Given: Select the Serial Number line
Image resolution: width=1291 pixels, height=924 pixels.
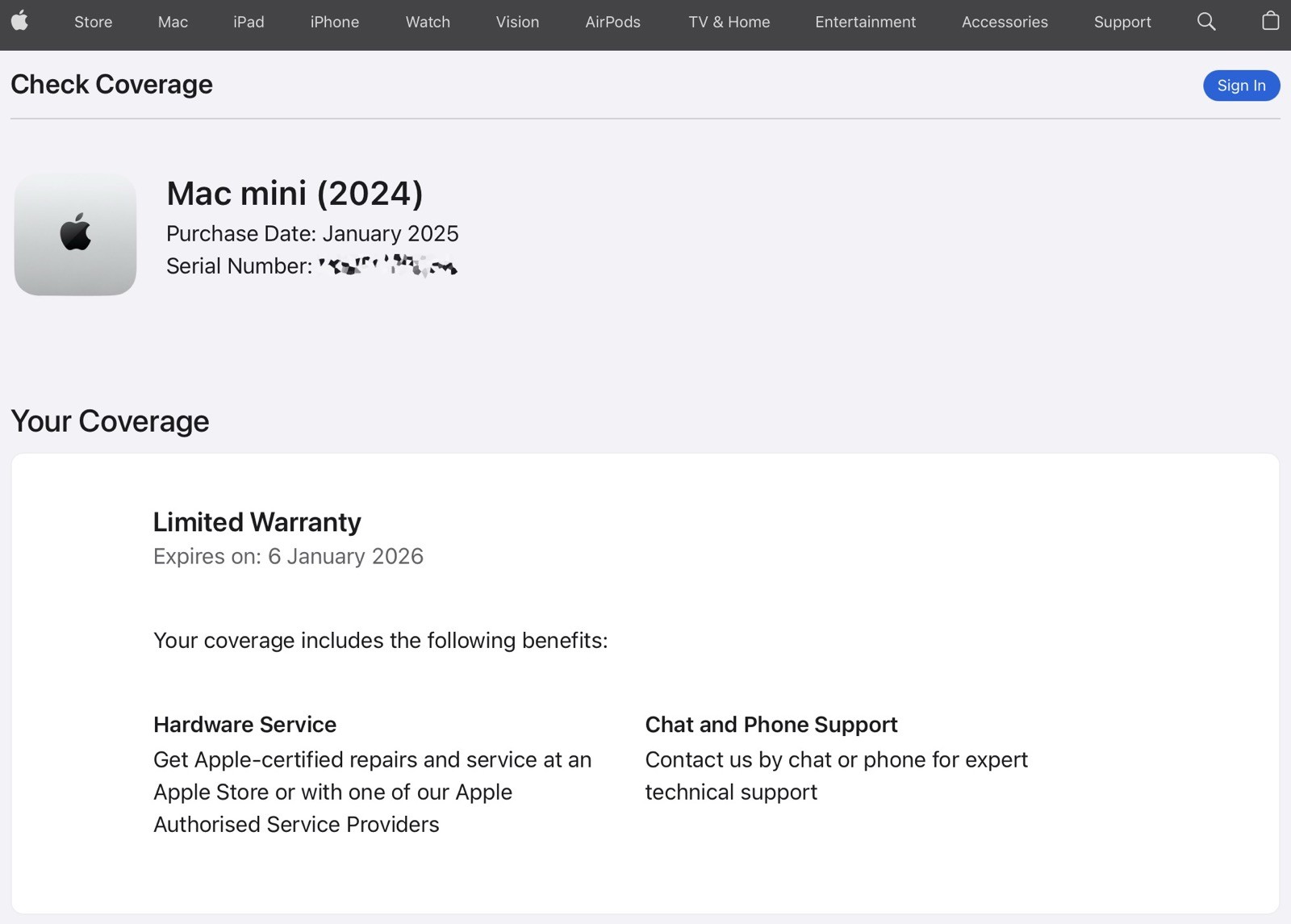Looking at the screenshot, I should click(x=312, y=265).
